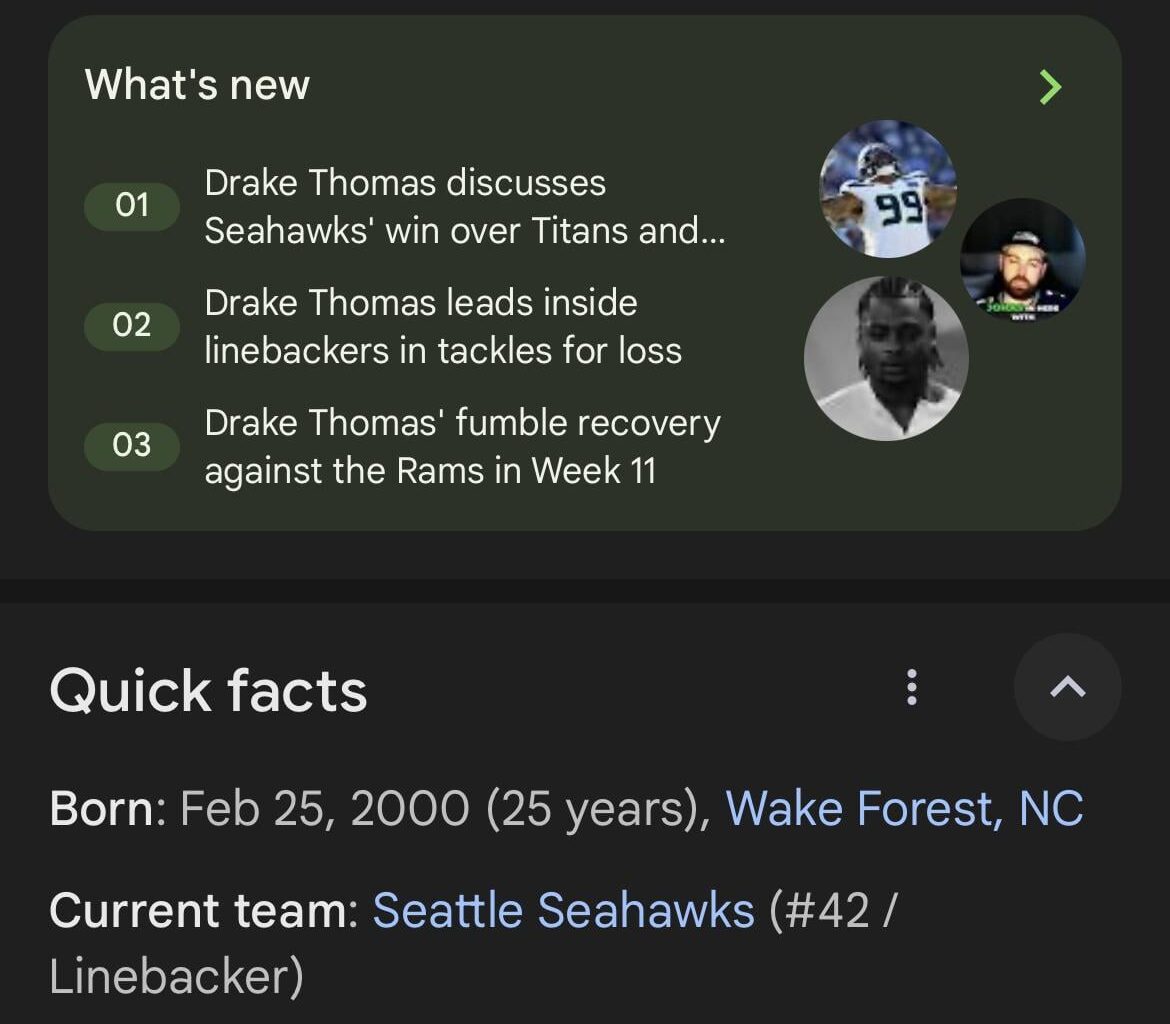Click the 02 number badge

[131, 327]
